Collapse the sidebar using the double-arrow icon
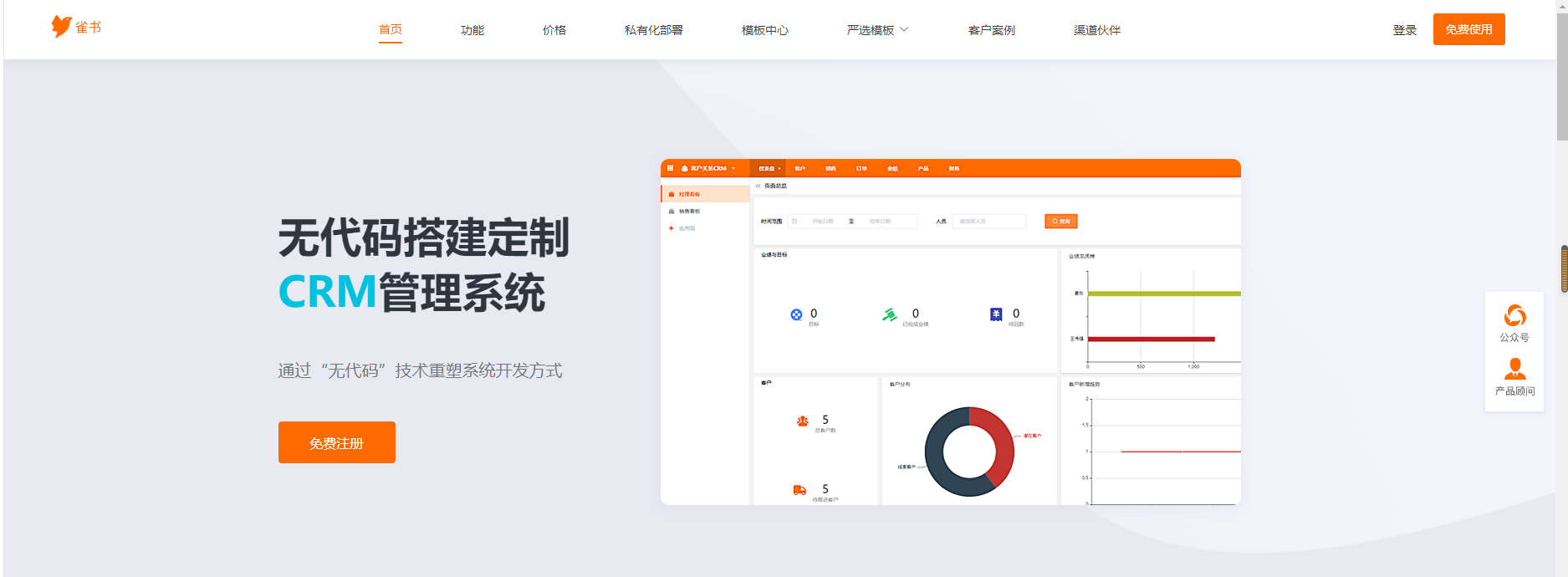The width and height of the screenshot is (1568, 577). pyautogui.click(x=758, y=186)
